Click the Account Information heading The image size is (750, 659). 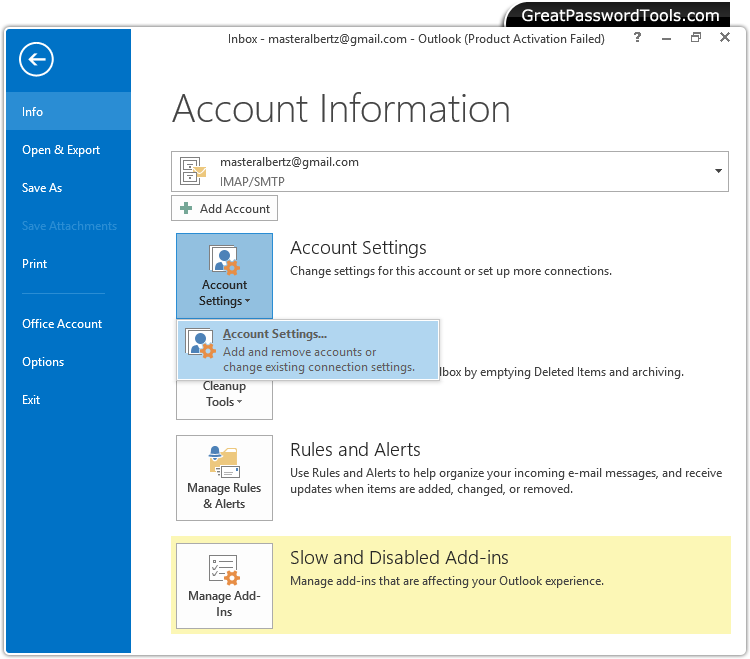coord(341,109)
